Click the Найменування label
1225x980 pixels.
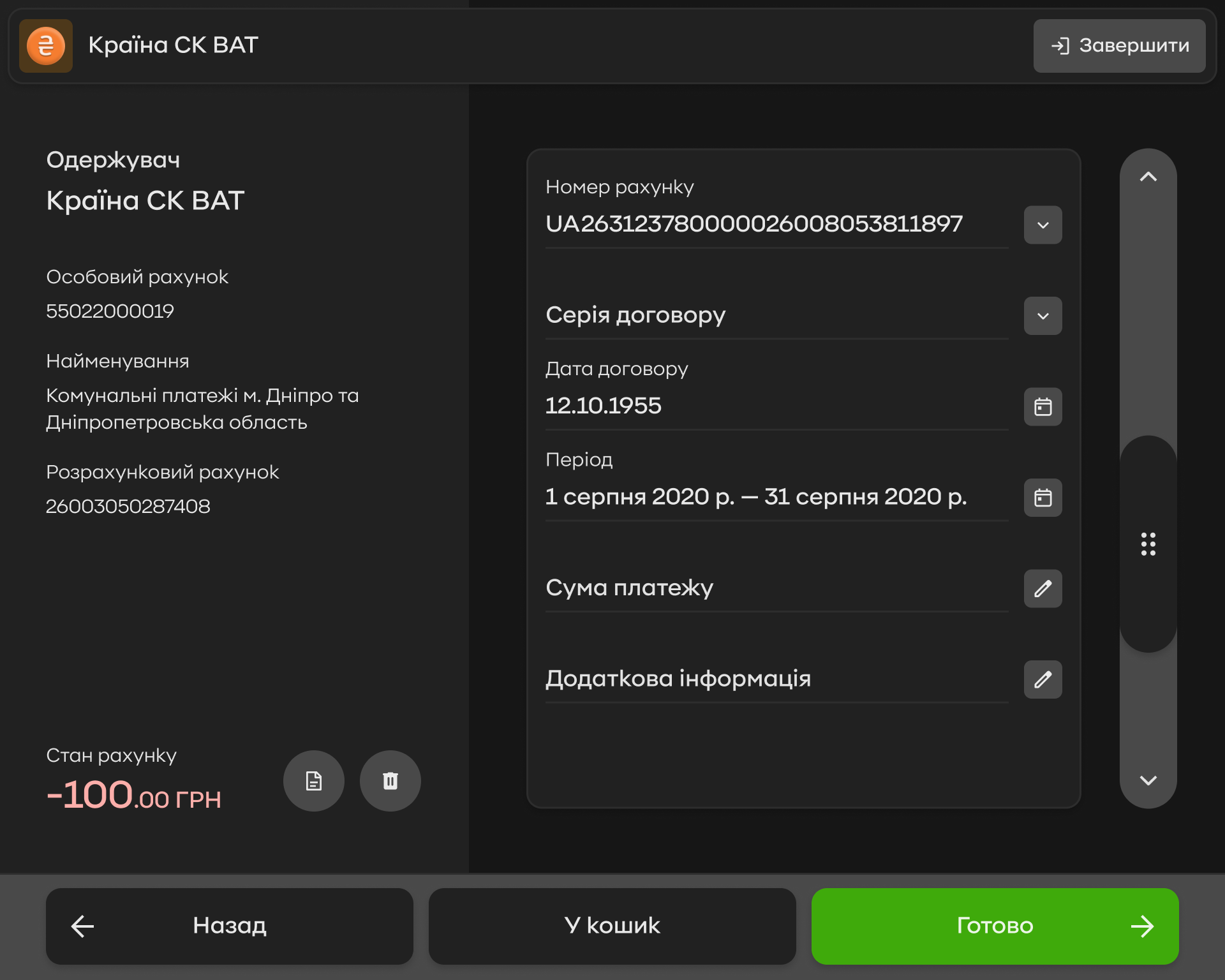click(x=117, y=361)
